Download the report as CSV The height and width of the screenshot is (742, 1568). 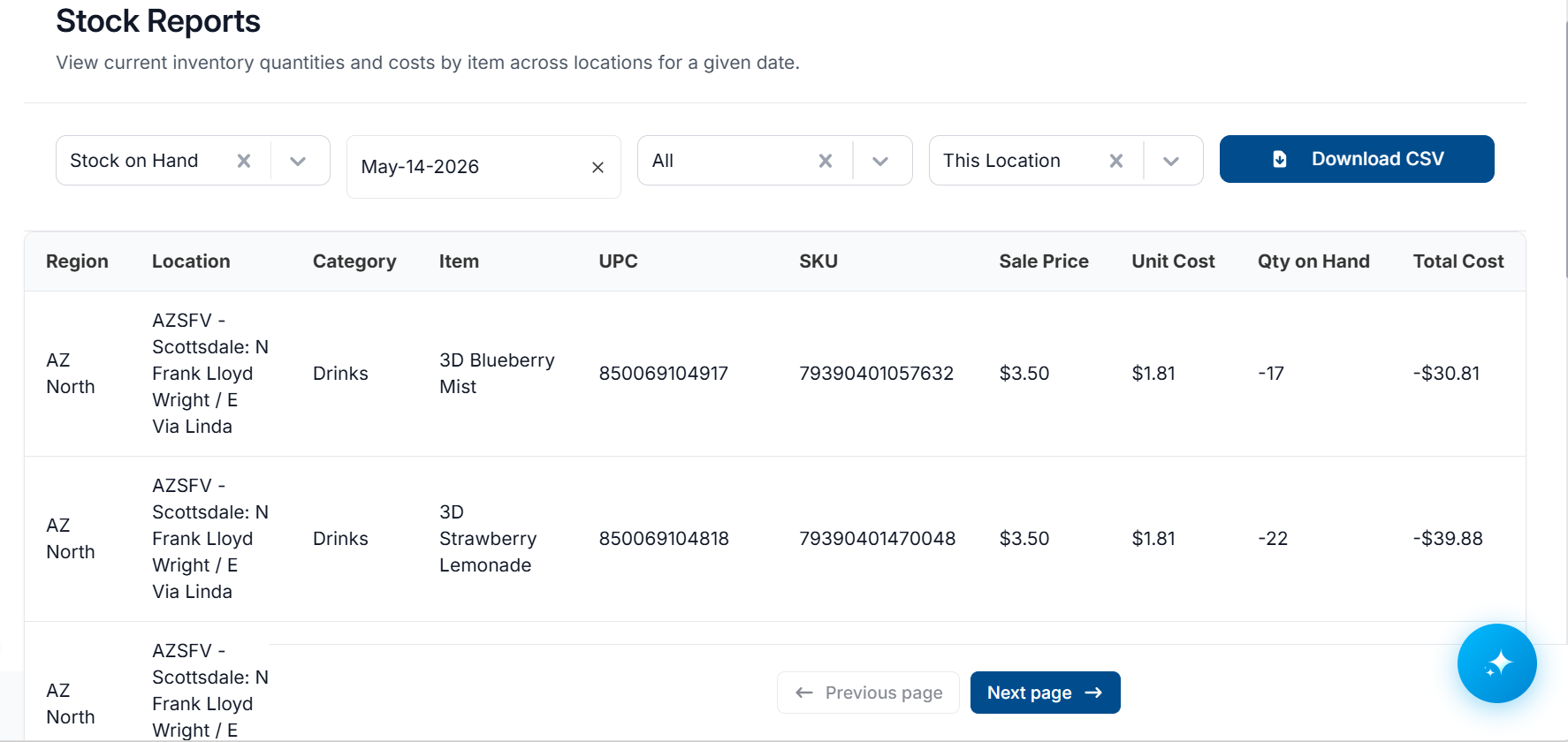tap(1357, 159)
